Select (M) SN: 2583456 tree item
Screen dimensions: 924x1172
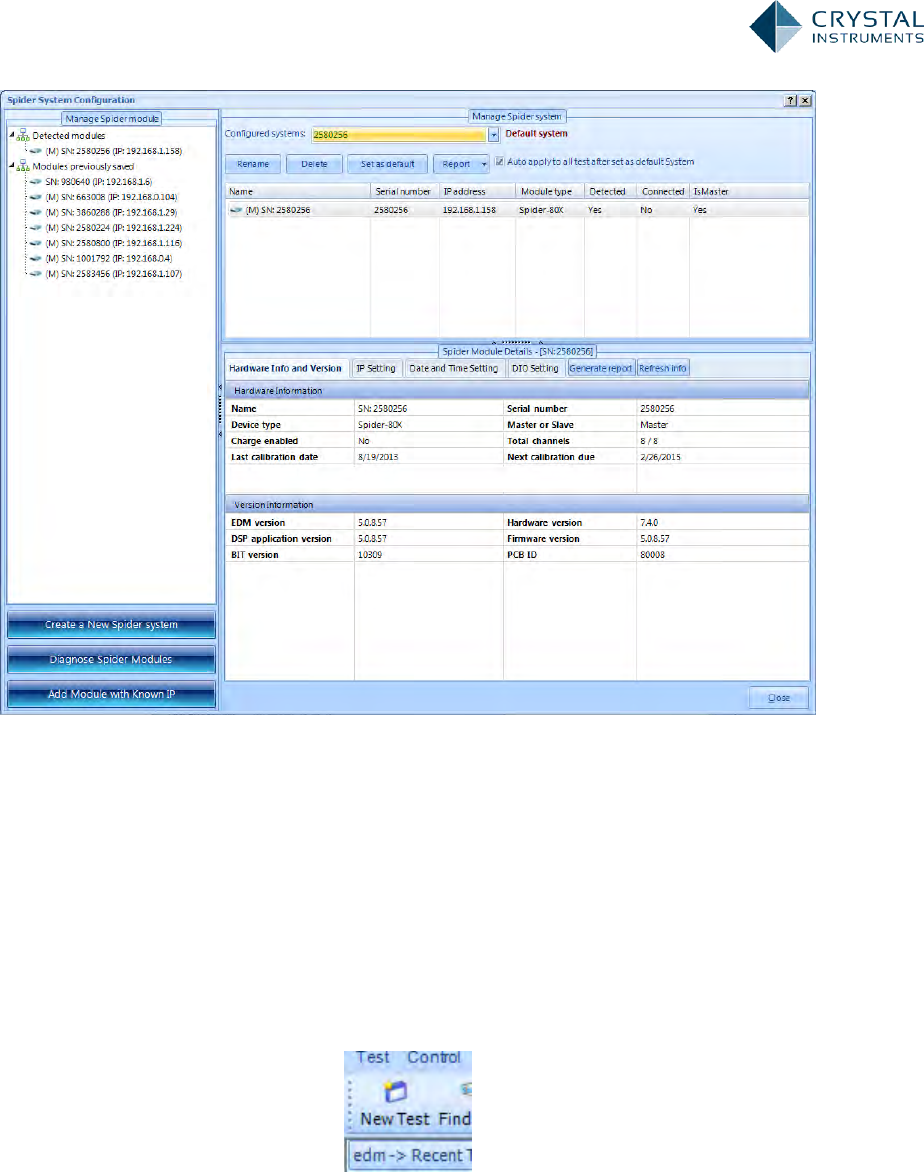pyautogui.click(x=113, y=274)
